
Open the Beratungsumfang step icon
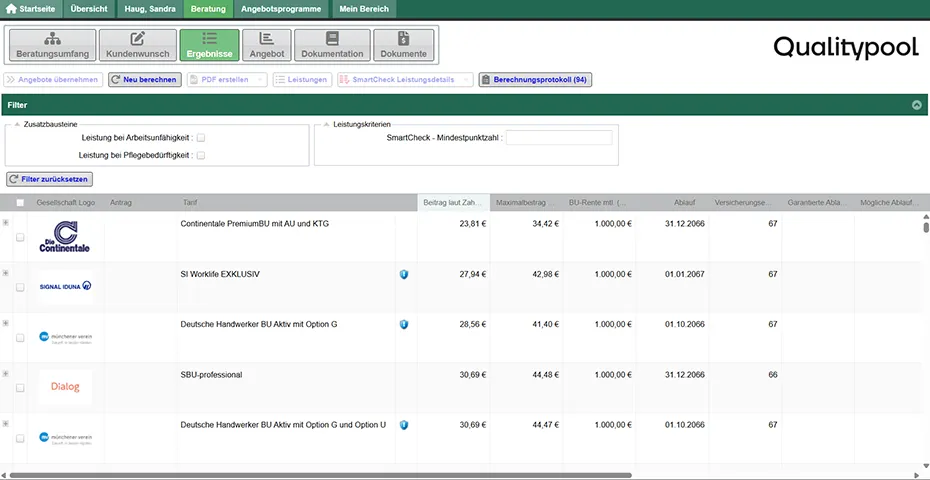pyautogui.click(x=53, y=39)
